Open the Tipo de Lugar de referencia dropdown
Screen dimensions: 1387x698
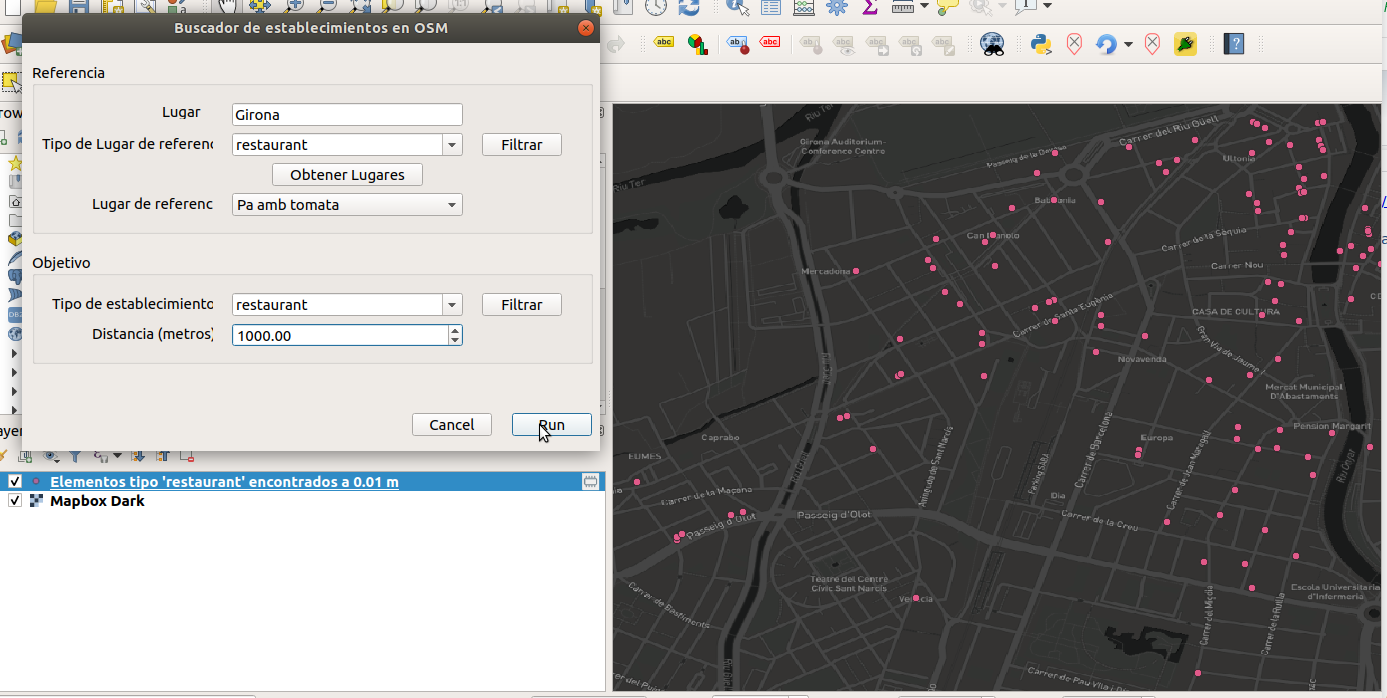(453, 145)
